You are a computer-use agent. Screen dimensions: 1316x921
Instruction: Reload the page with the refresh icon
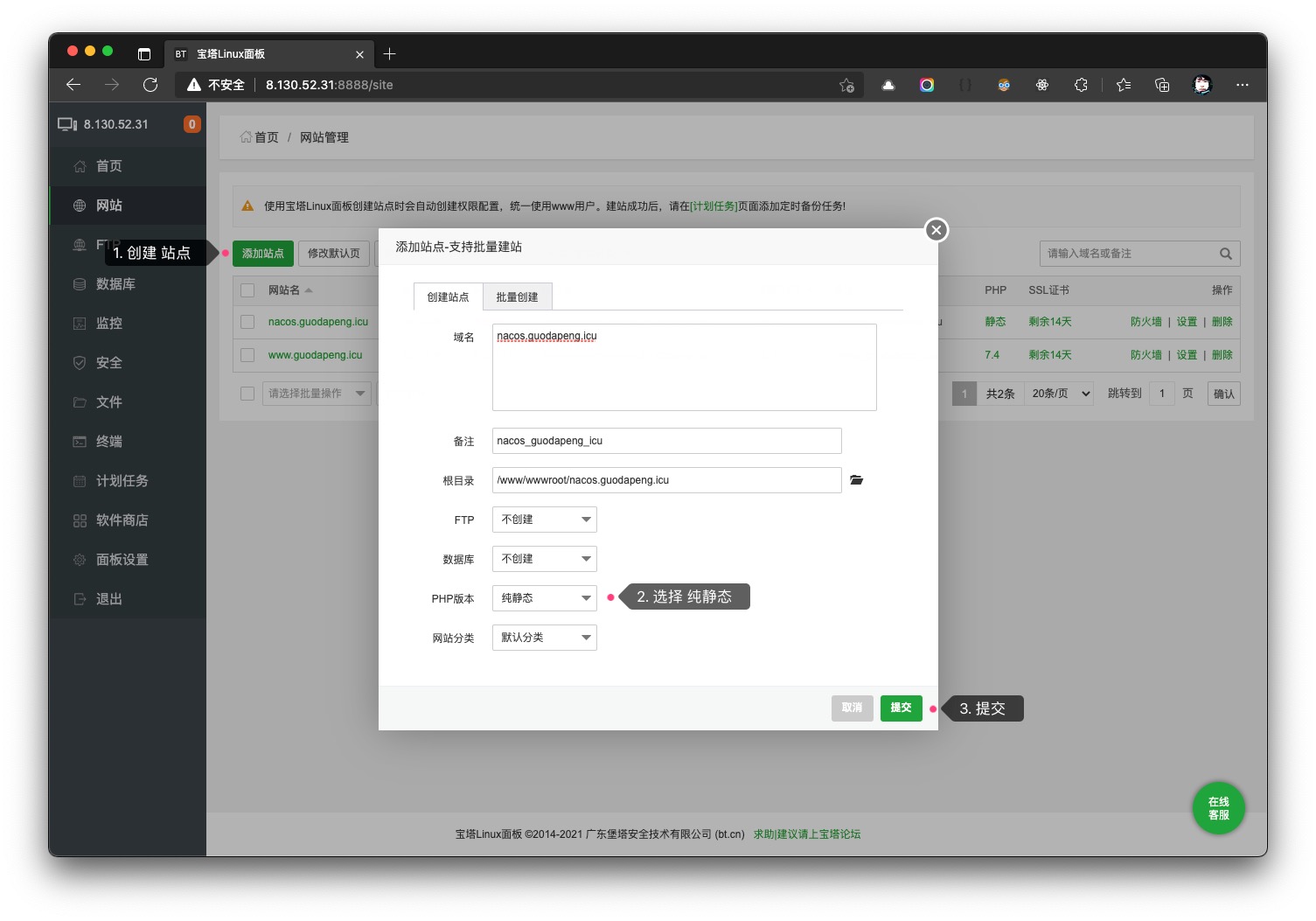[x=150, y=85]
